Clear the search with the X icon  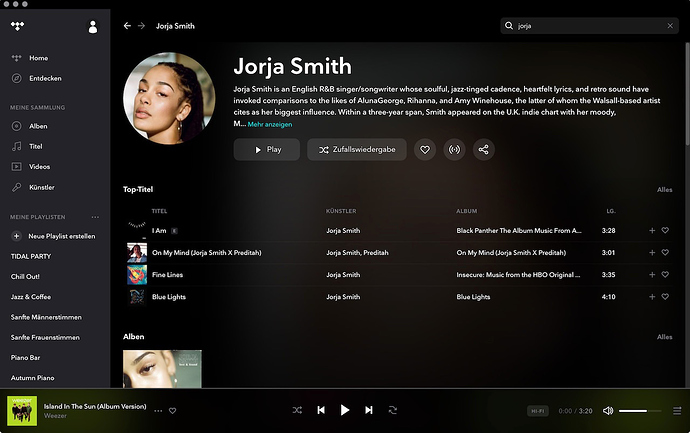670,26
